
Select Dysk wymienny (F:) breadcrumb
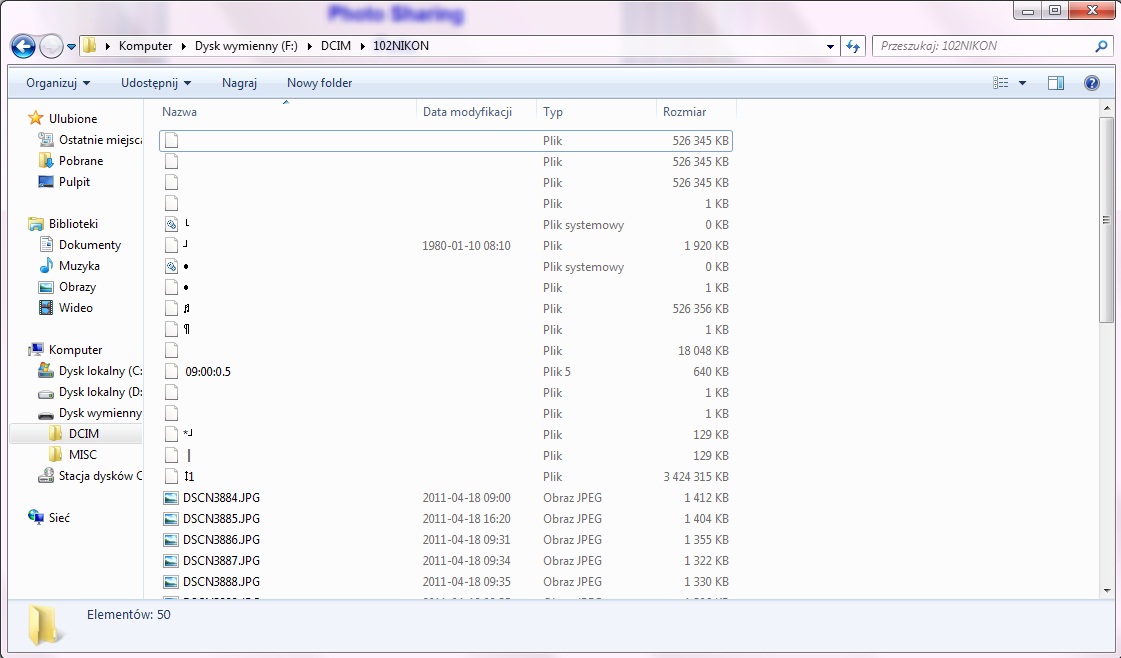[x=246, y=46]
